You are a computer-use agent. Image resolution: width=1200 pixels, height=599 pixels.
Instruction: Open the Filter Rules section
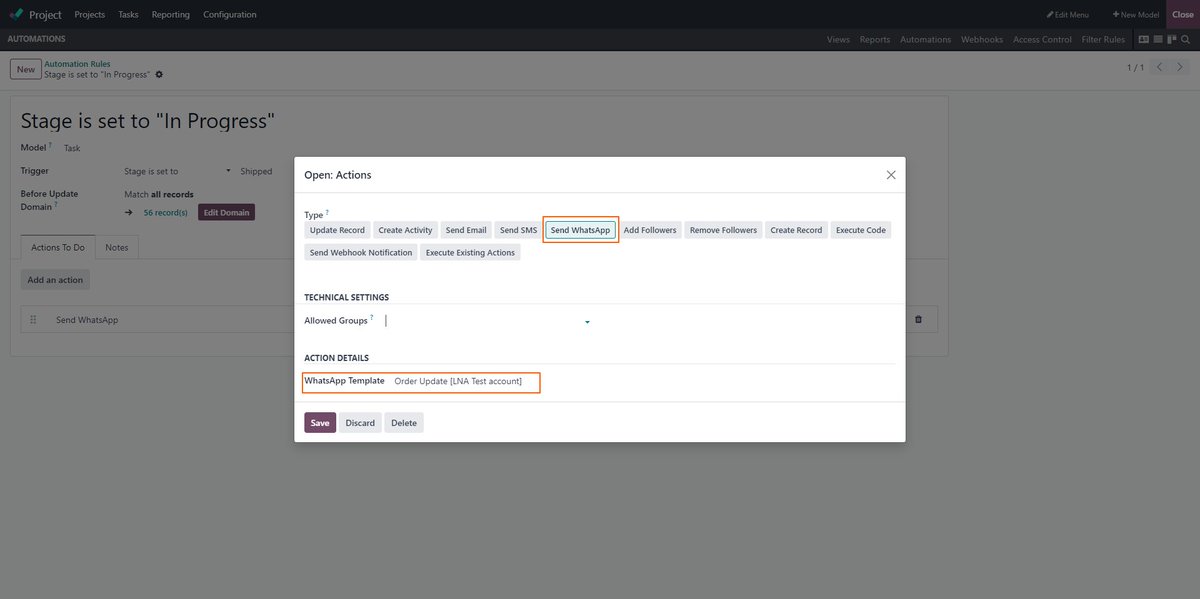(1103, 40)
